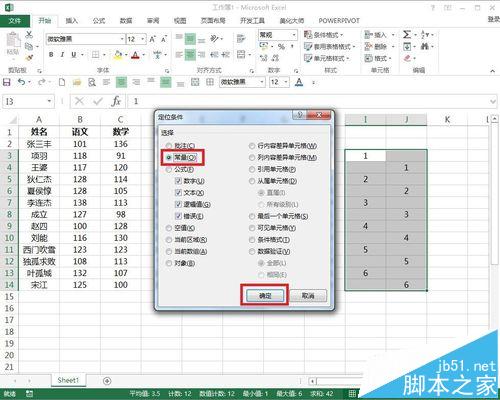This screenshot has height=400, width=500.
Task: Select the 条件格式 radio option in dialog
Action: pos(269,240)
